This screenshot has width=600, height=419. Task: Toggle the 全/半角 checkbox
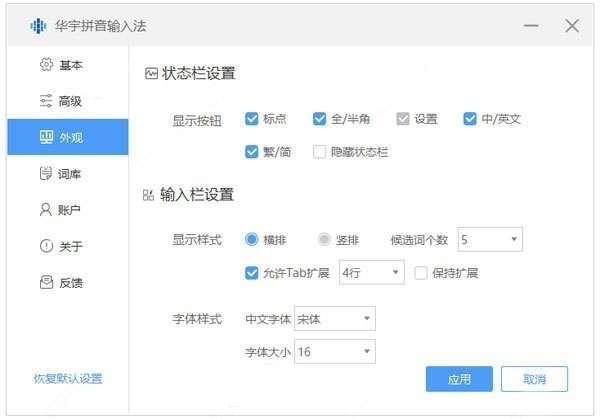click(x=319, y=119)
